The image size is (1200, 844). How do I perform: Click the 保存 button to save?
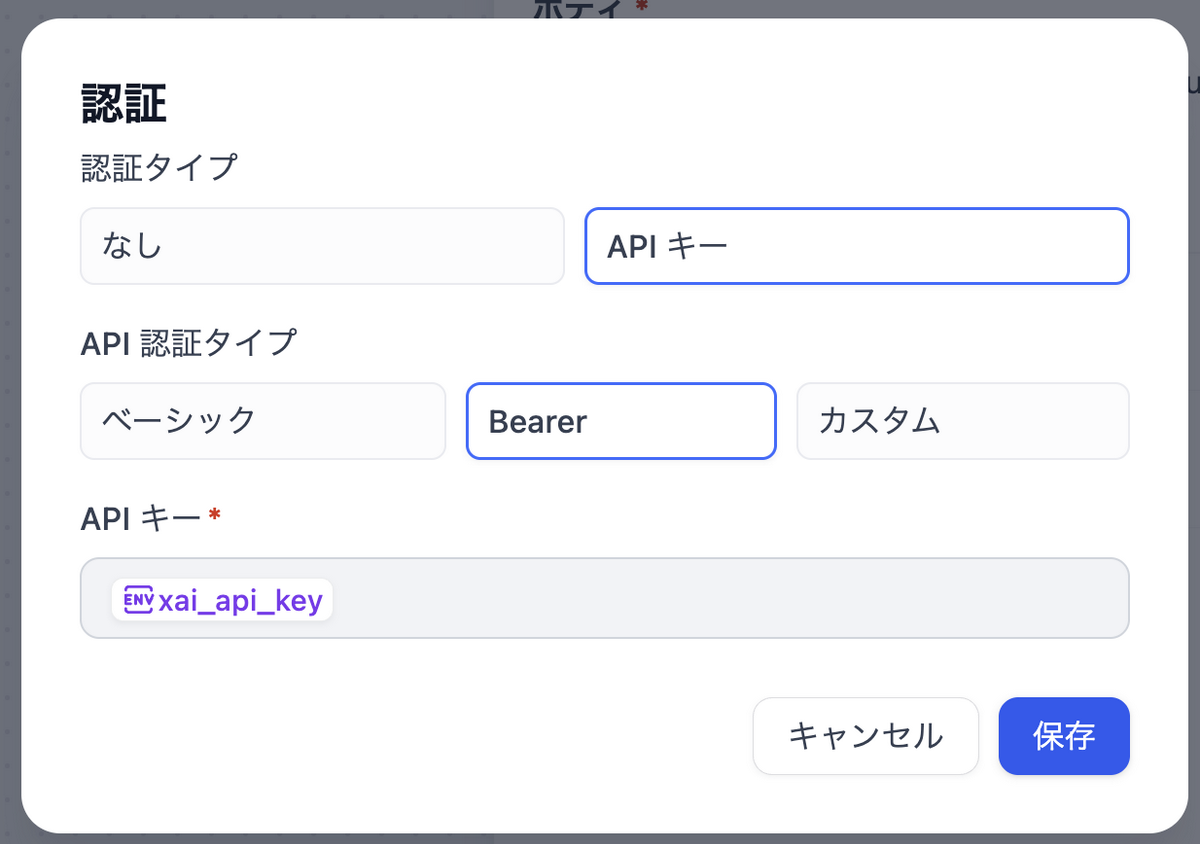tap(1063, 736)
